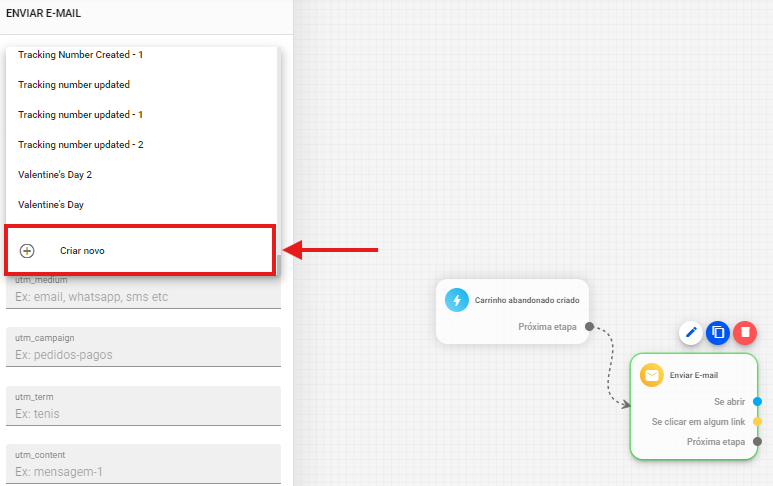Viewport: 773px width, 486px height.
Task: Click the blue duplicate node icon
Action: click(x=717, y=333)
